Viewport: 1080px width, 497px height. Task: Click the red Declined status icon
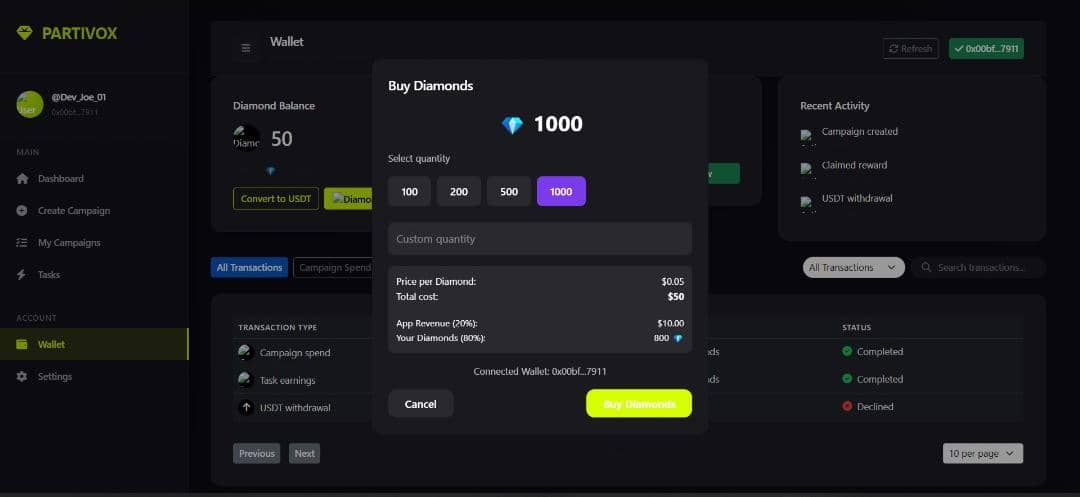[847, 406]
